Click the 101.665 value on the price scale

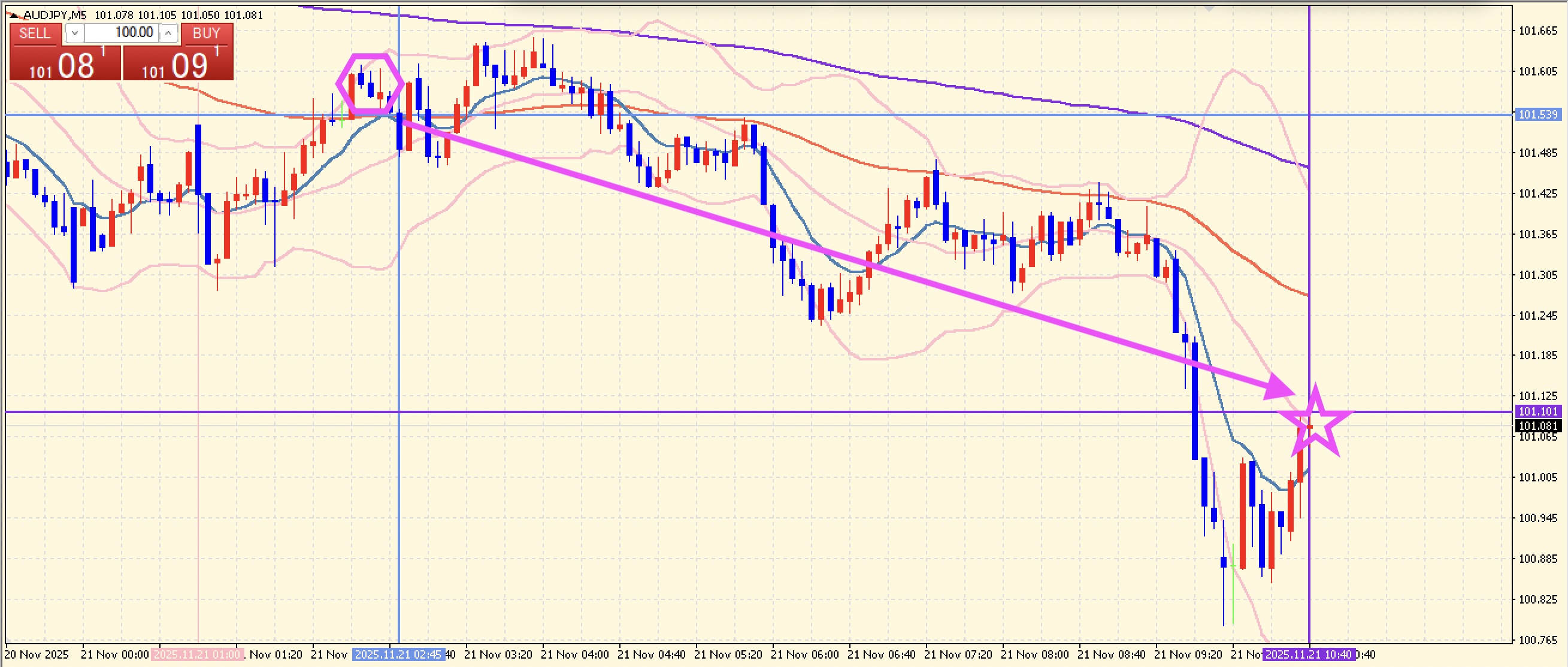(1539, 31)
